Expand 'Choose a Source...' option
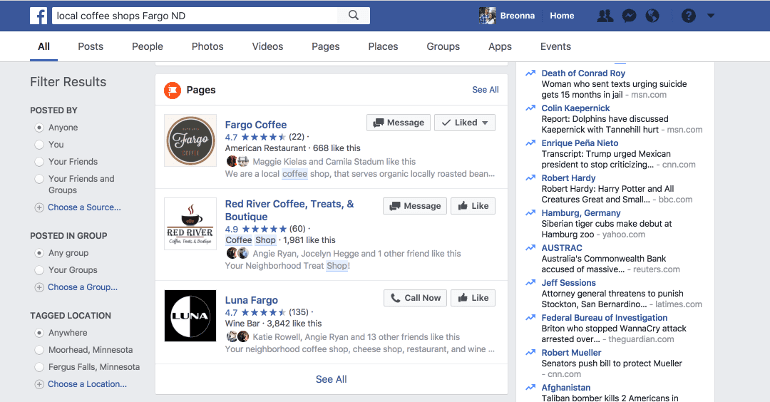The image size is (770, 402). coord(84,207)
